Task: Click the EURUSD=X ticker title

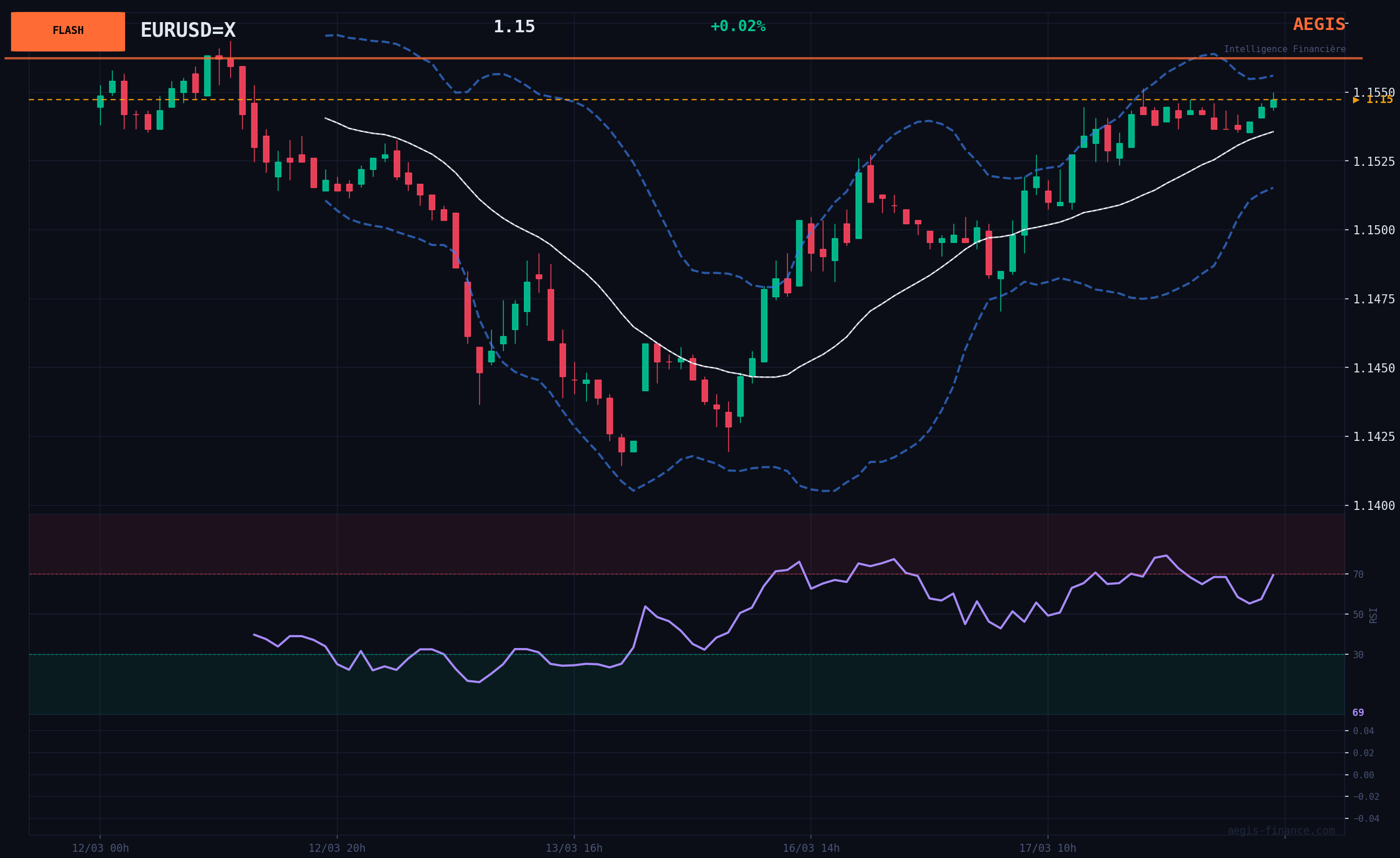Action: point(187,30)
